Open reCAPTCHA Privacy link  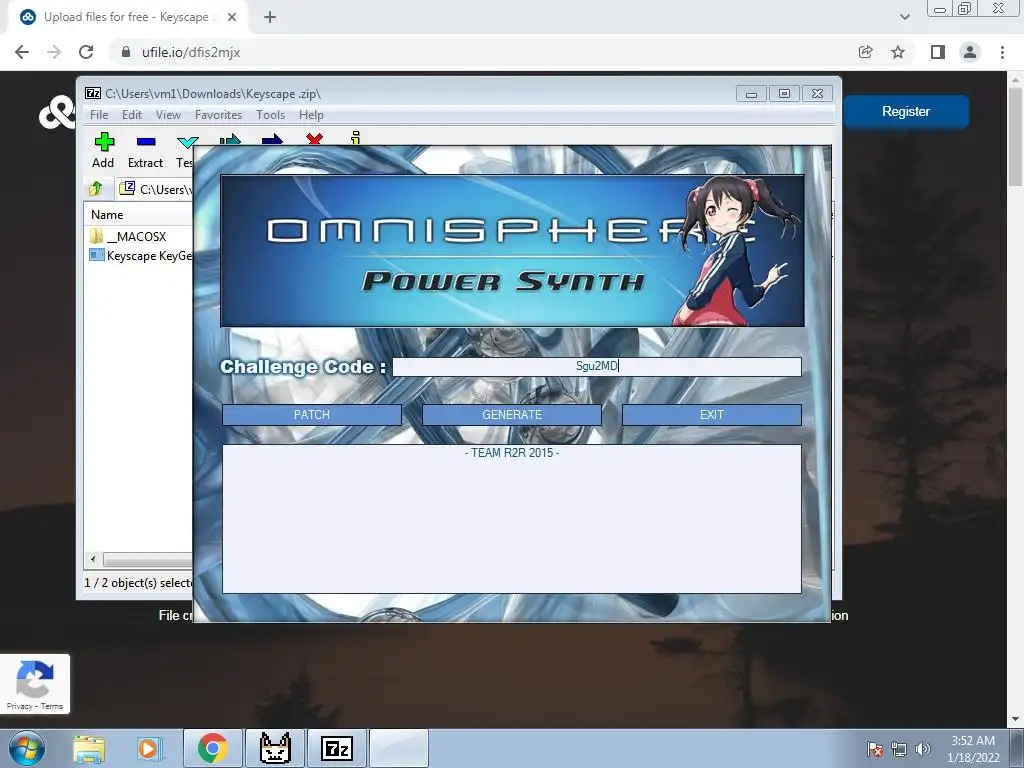click(20, 706)
